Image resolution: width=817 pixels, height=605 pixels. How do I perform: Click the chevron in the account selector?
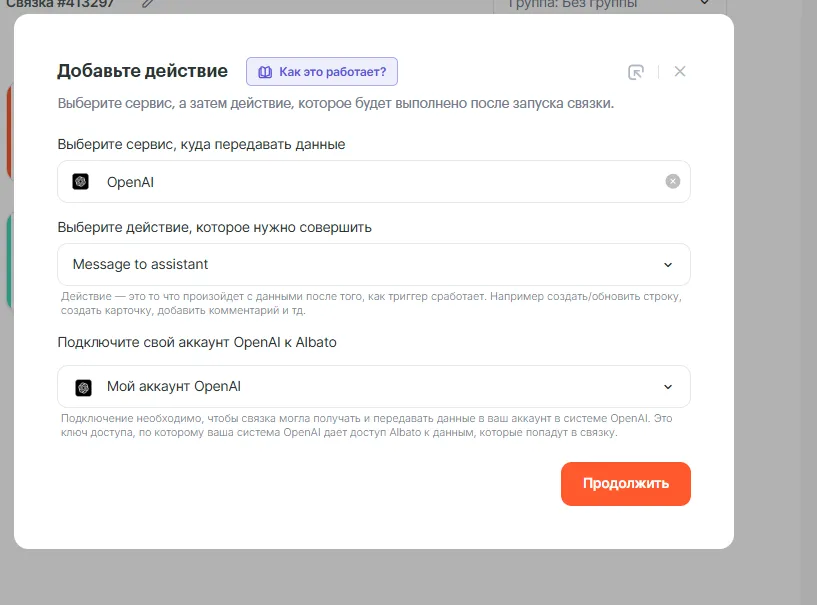tap(668, 387)
